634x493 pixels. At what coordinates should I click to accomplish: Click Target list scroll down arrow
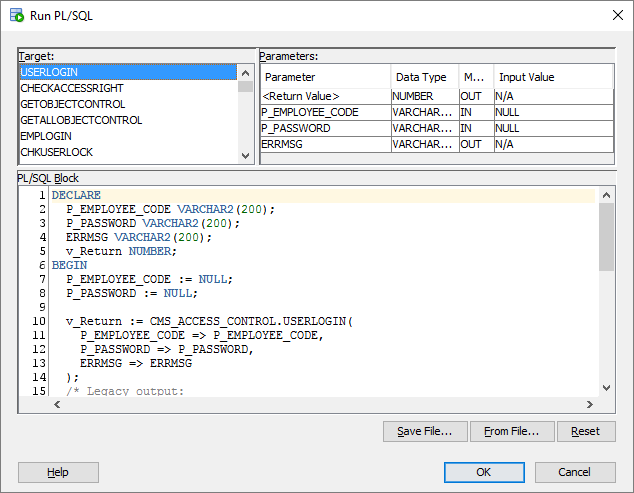click(x=245, y=155)
